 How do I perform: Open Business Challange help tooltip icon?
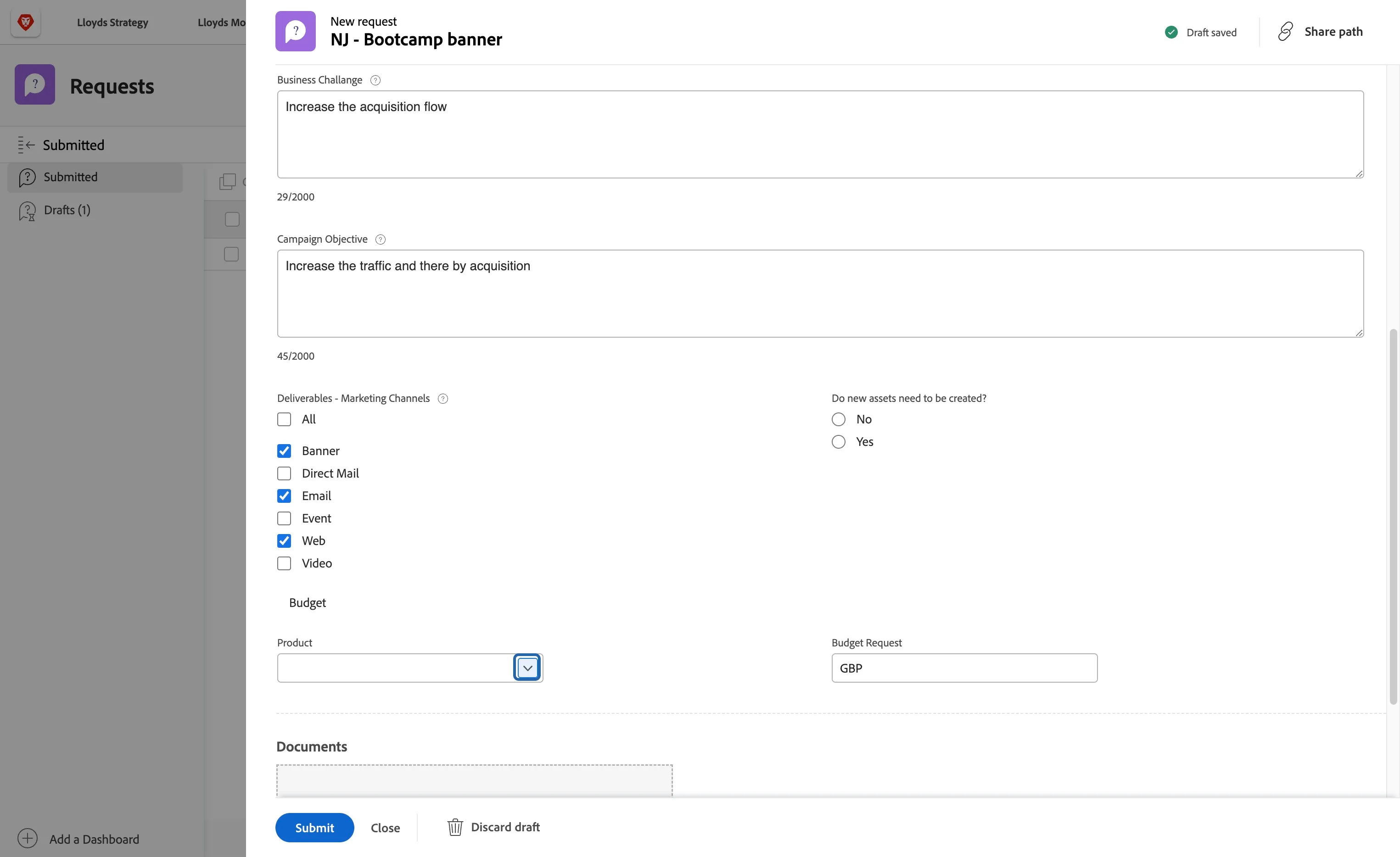pyautogui.click(x=375, y=80)
